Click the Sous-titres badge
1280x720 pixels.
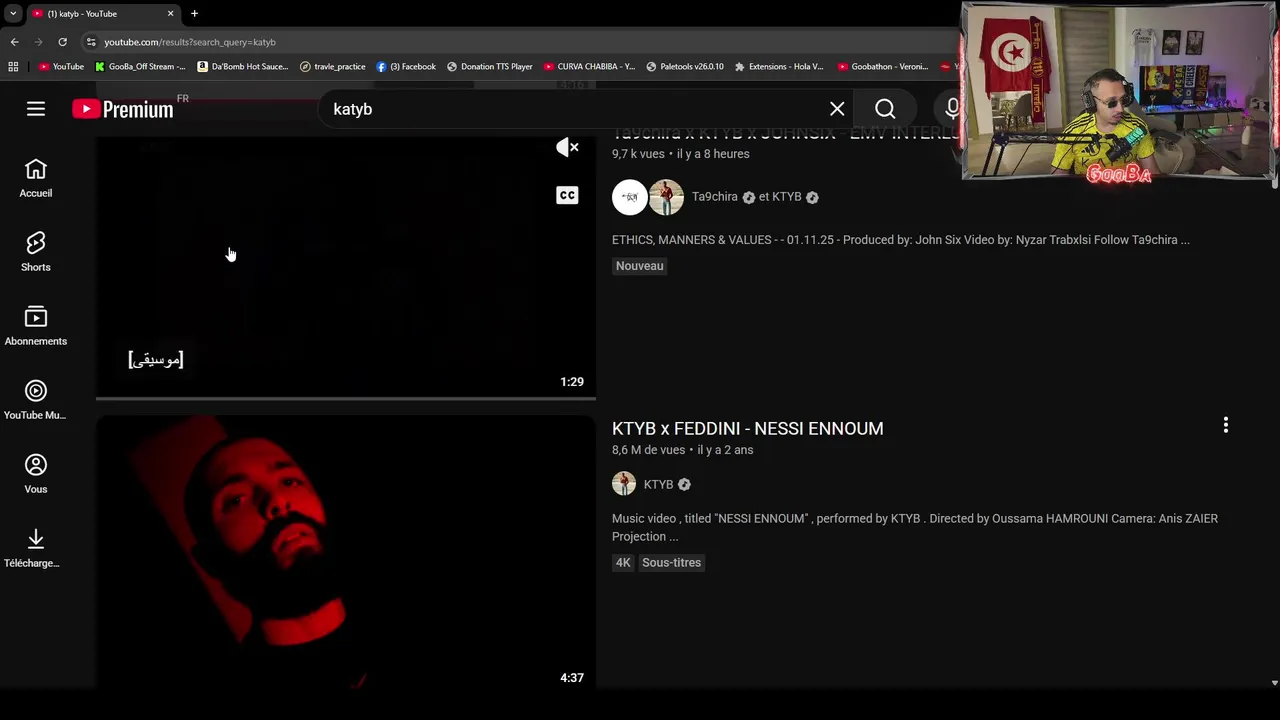coord(672,563)
